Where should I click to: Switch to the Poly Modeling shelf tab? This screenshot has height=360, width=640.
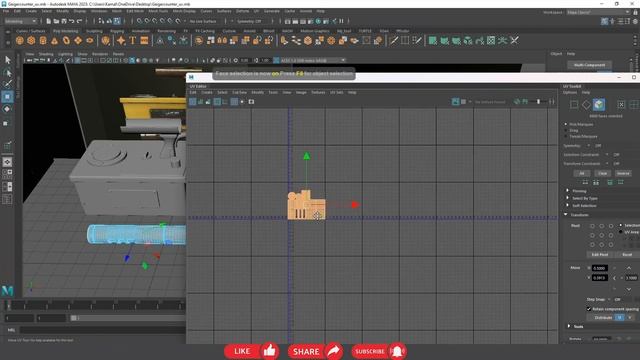click(65, 31)
